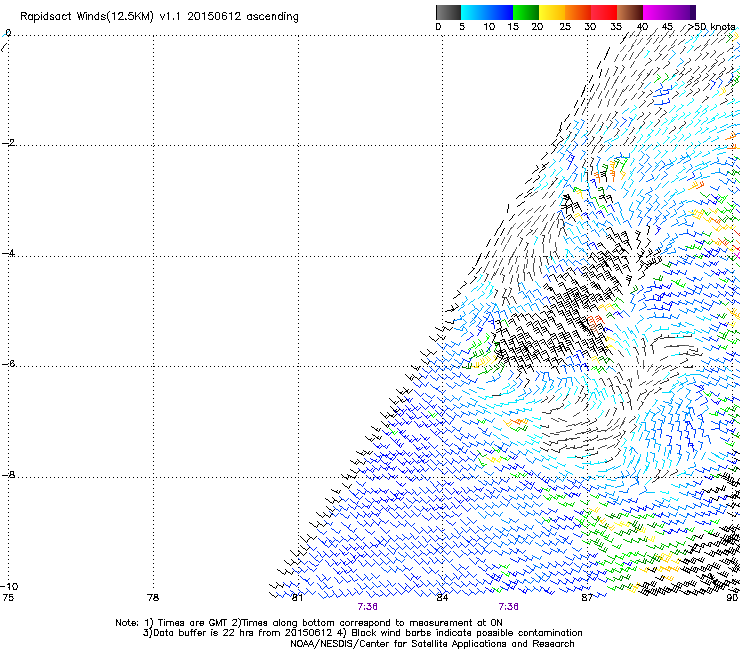Click the legend value '35'
Screen dimensions: 740x650
pyautogui.click(x=616, y=27)
